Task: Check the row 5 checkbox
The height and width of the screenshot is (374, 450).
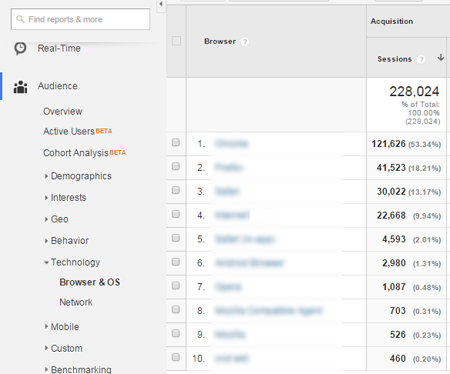Action: pyautogui.click(x=176, y=238)
